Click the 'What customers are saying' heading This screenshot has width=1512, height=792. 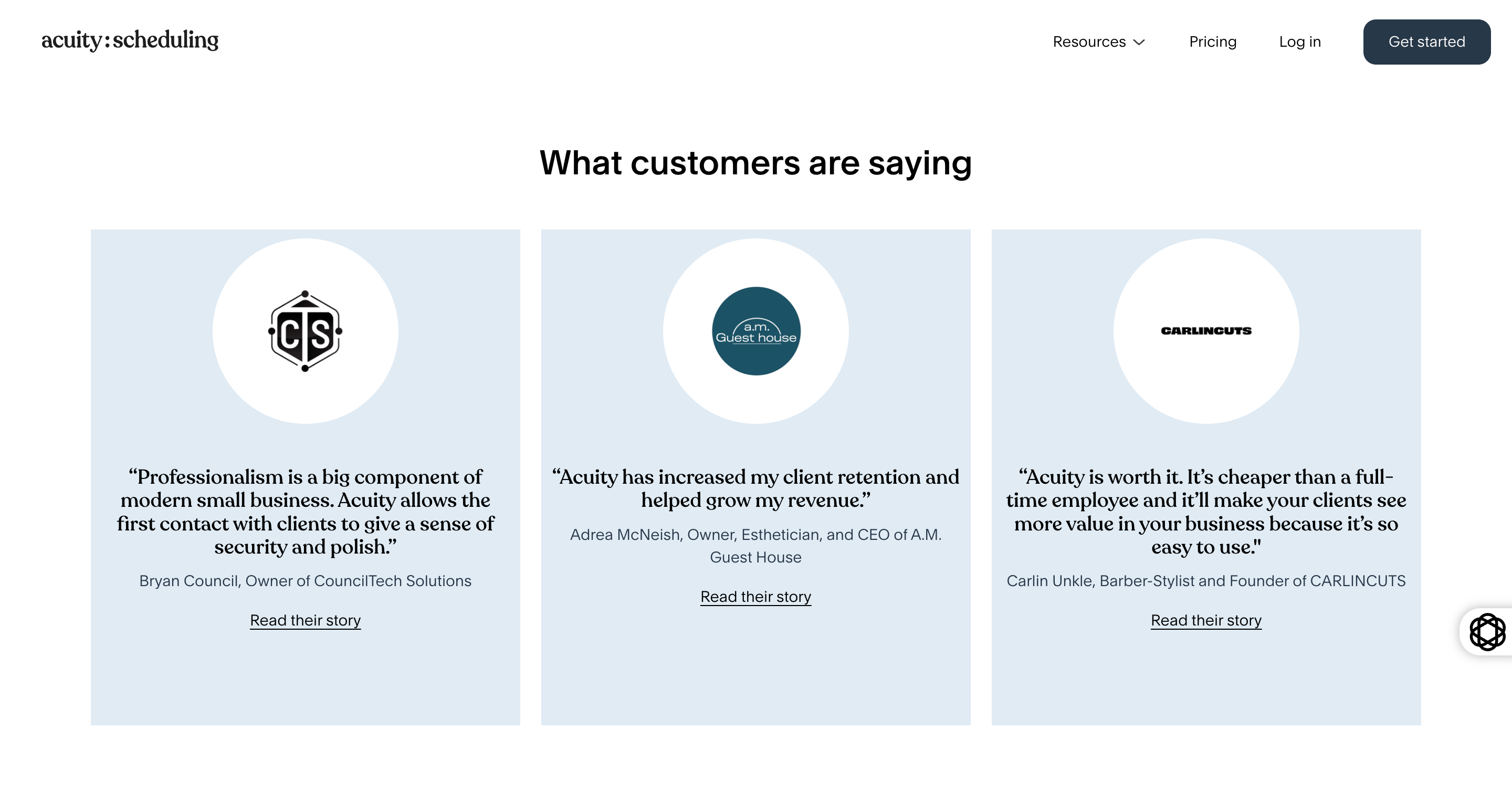pos(755,163)
